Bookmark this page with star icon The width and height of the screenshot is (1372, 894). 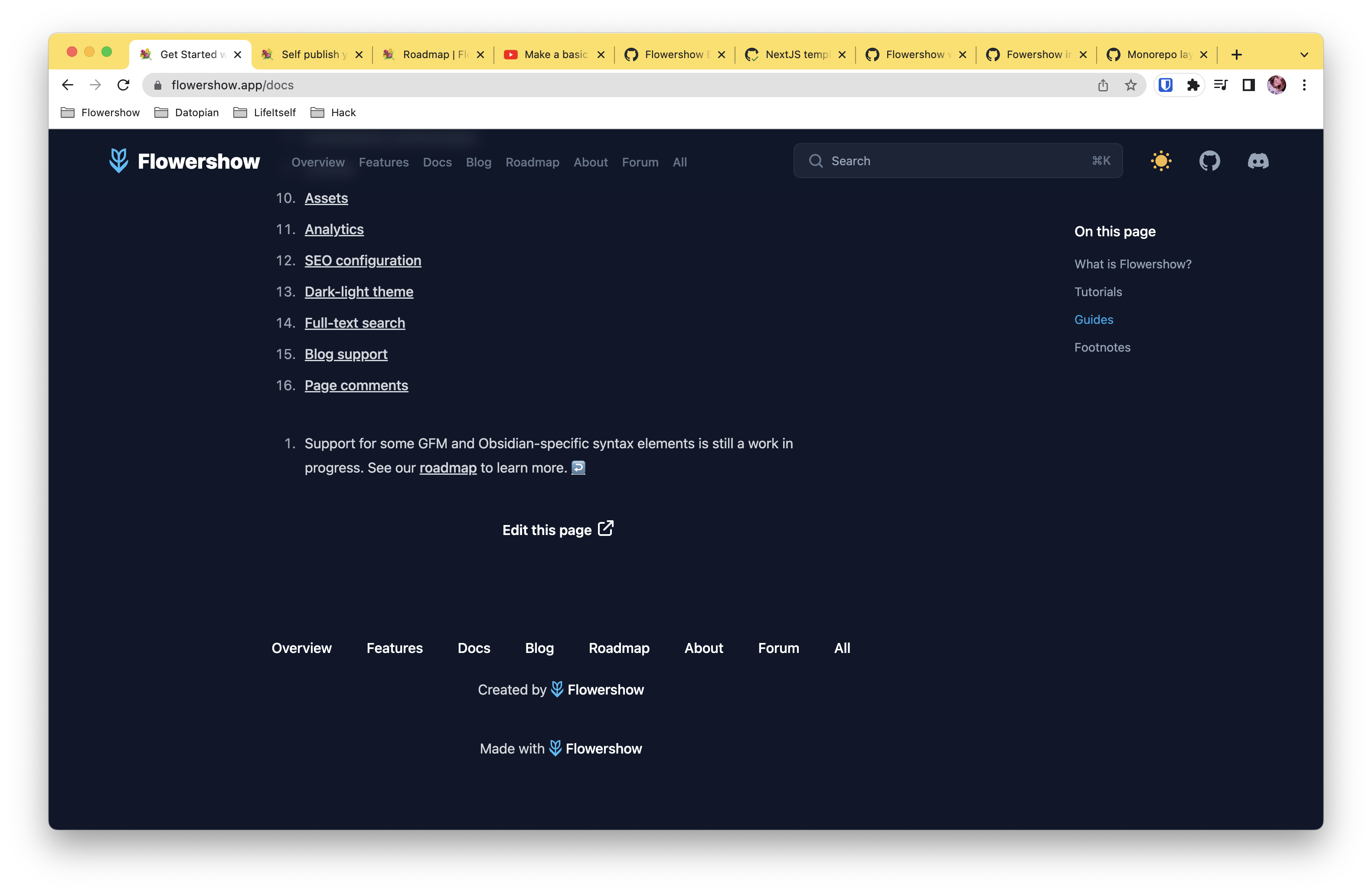coord(1130,85)
